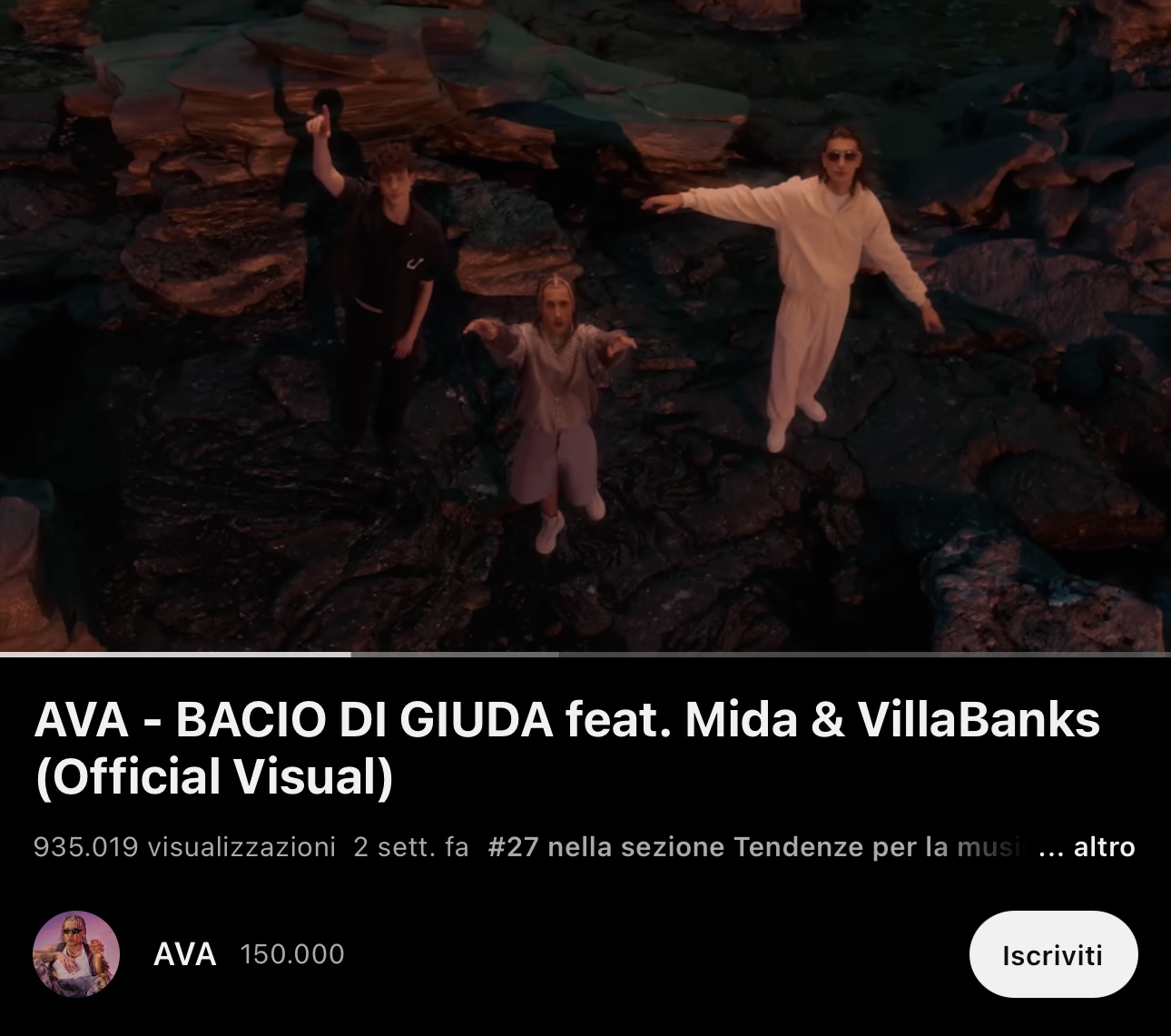The image size is (1171, 1036).
Task: Click the 150.000 subscriber count
Action: pos(292,954)
